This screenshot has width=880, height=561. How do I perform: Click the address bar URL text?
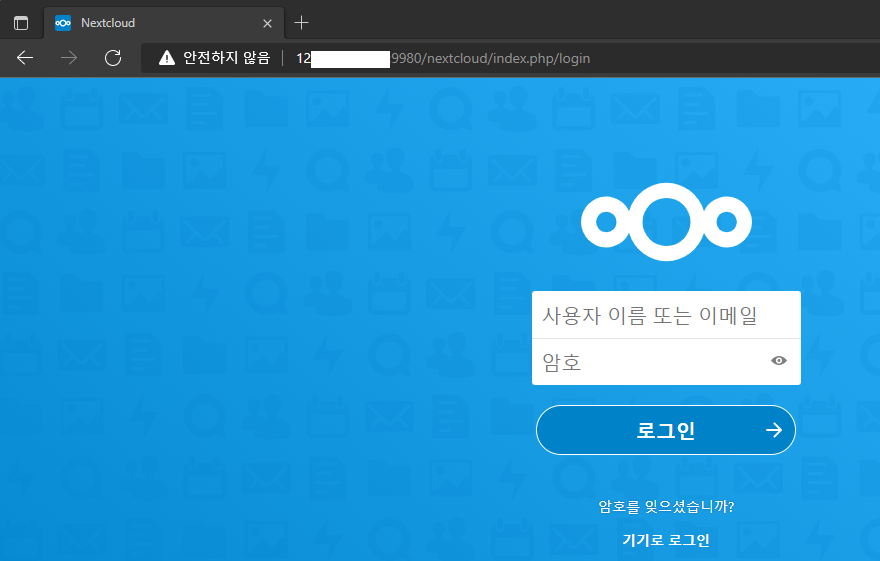click(x=443, y=58)
